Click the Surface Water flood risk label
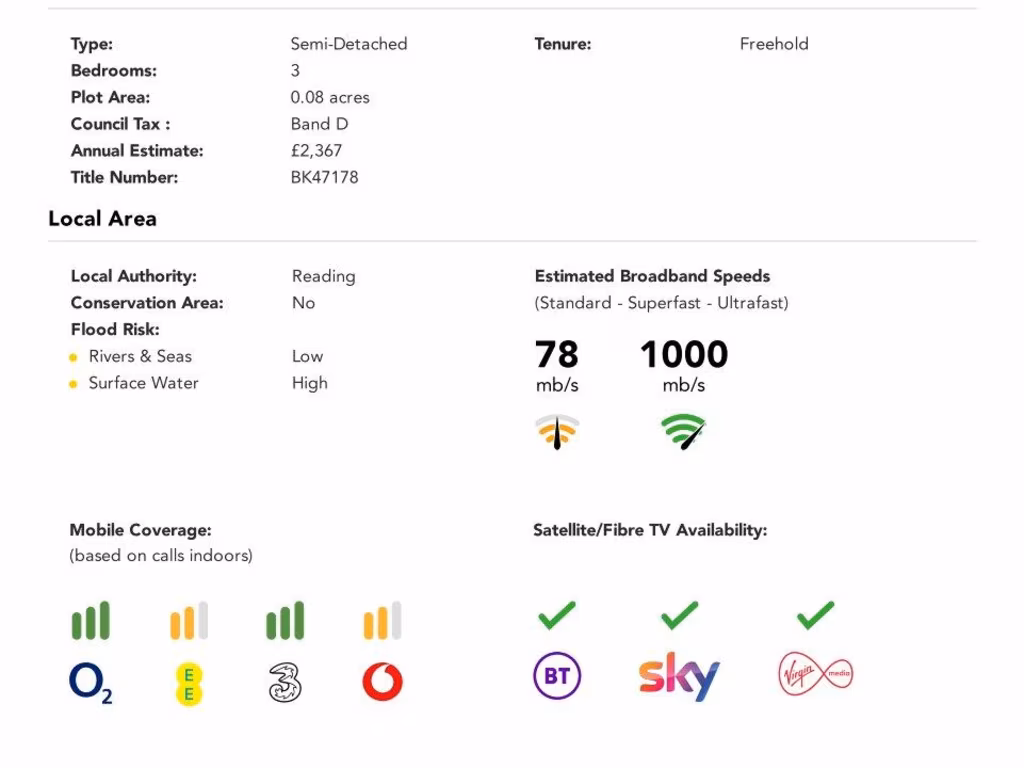Viewport: 1024px width, 768px height. click(143, 383)
